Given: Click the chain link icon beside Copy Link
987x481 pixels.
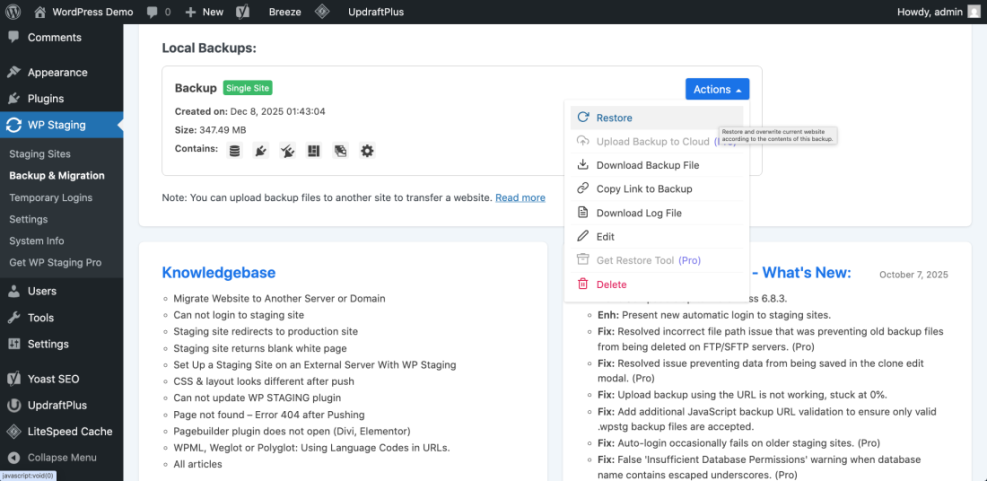Looking at the screenshot, I should tap(584, 188).
